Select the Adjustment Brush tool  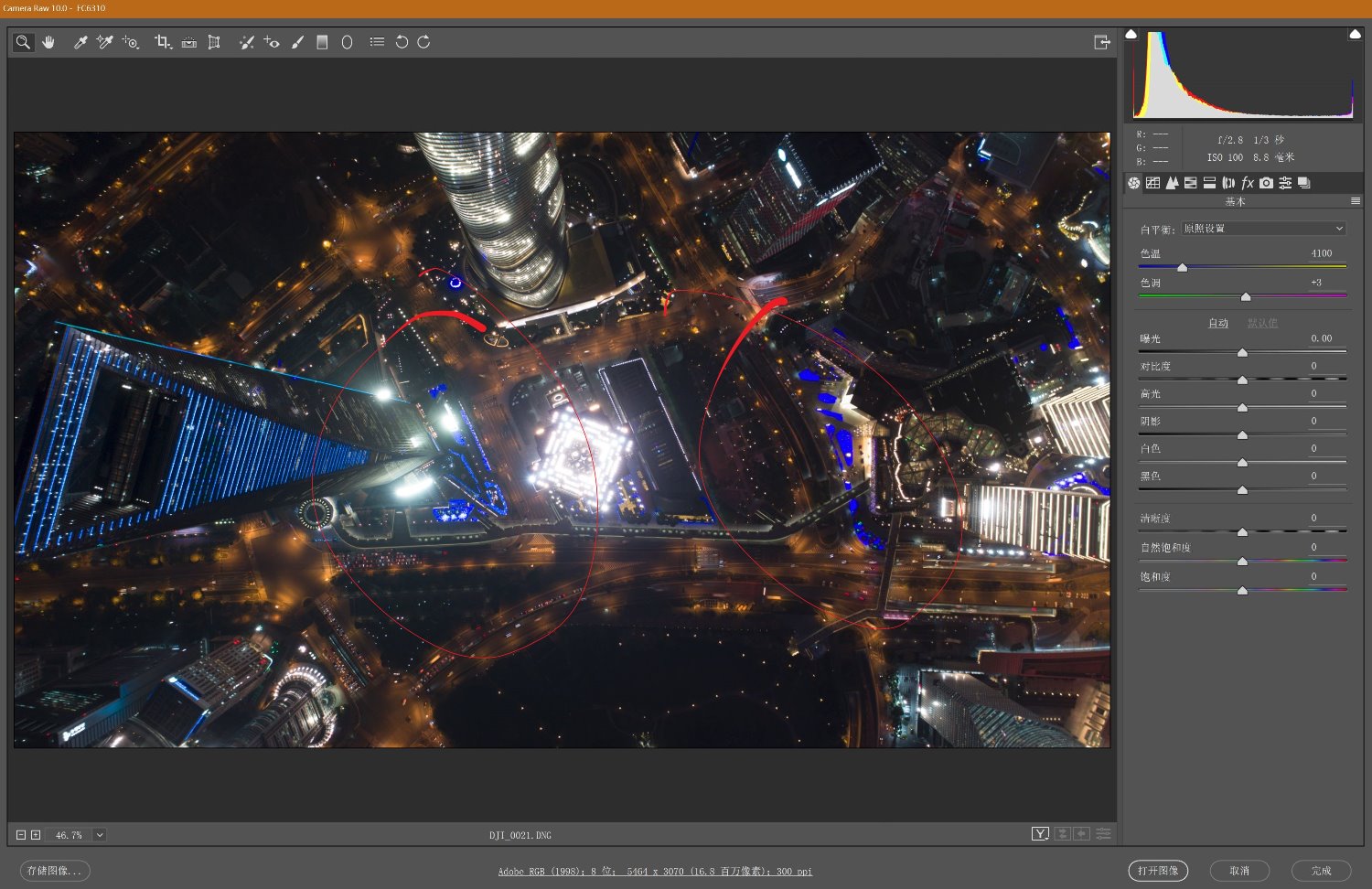coord(297,42)
